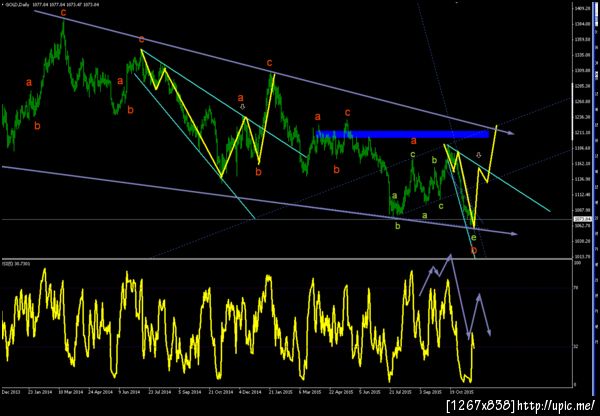Click the '5 Sep 2014' date label

[189, 392]
